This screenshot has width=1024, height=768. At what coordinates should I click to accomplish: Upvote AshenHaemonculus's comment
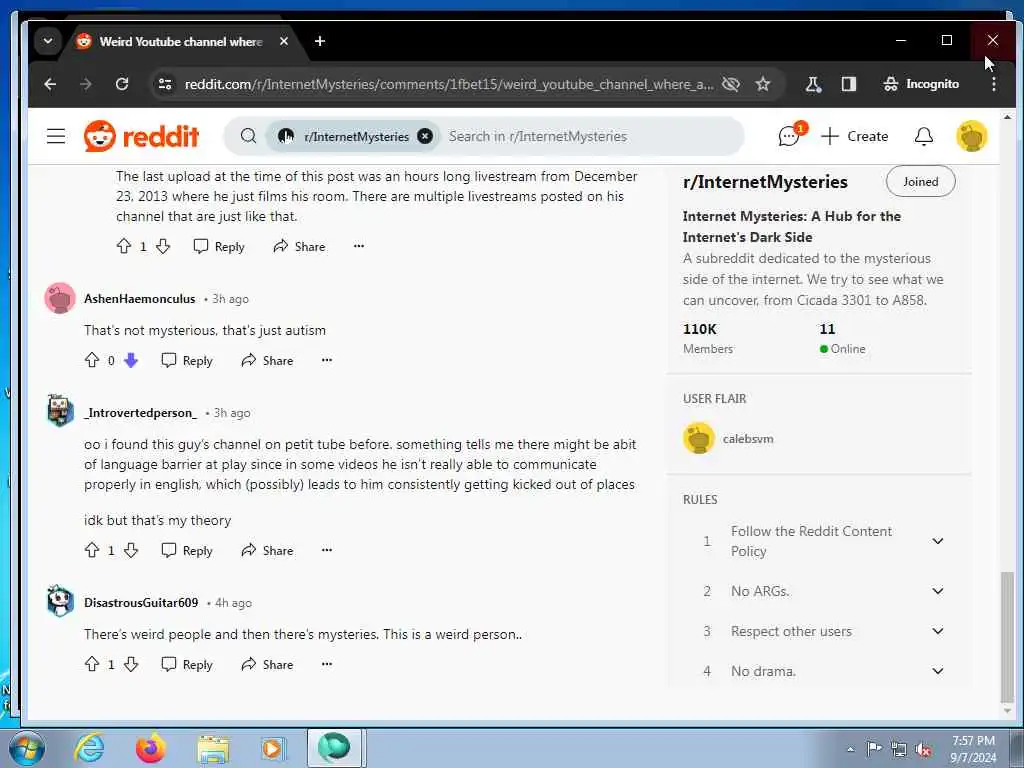tap(92, 360)
